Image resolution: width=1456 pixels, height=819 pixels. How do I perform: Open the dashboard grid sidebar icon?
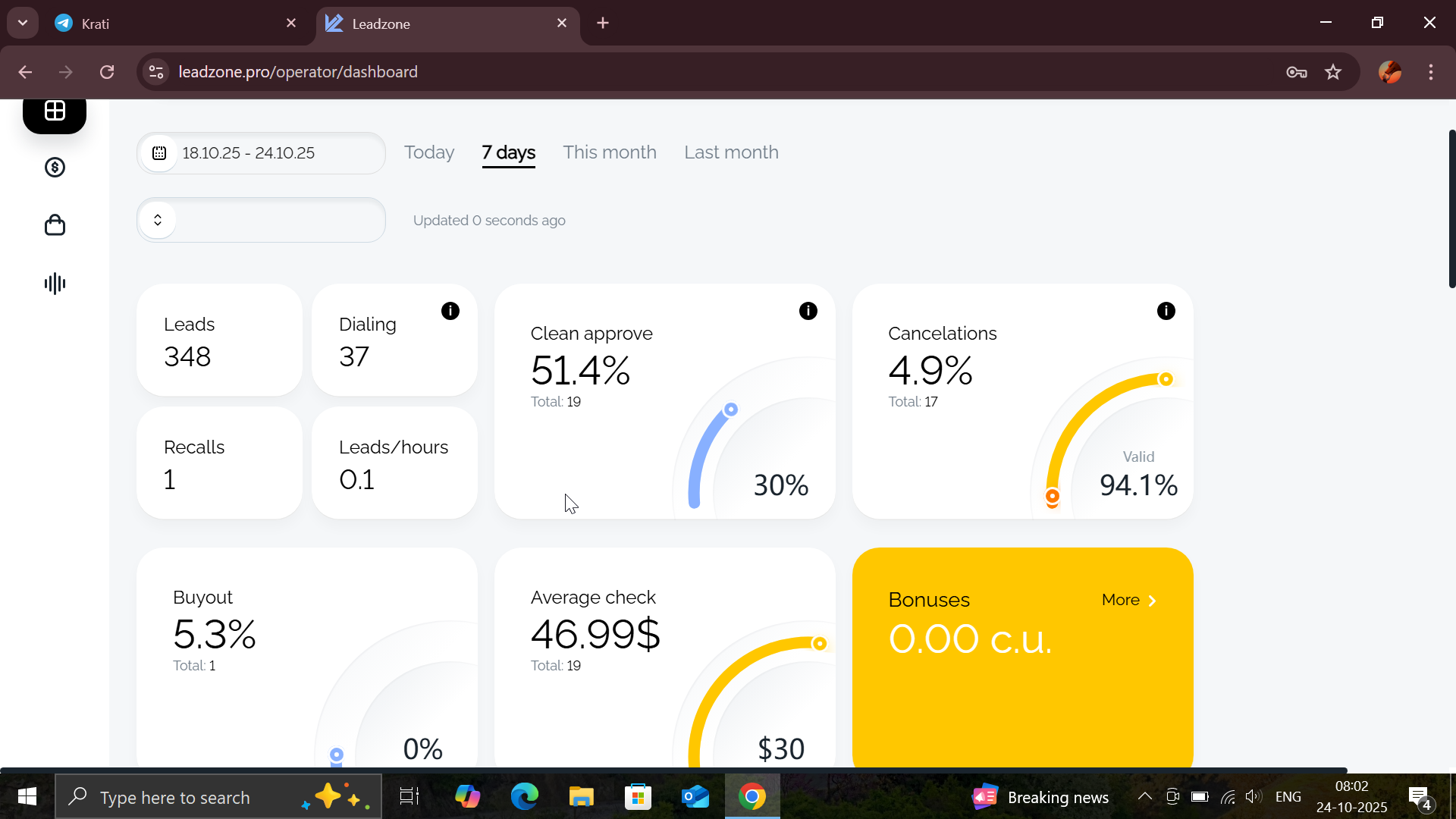(55, 111)
